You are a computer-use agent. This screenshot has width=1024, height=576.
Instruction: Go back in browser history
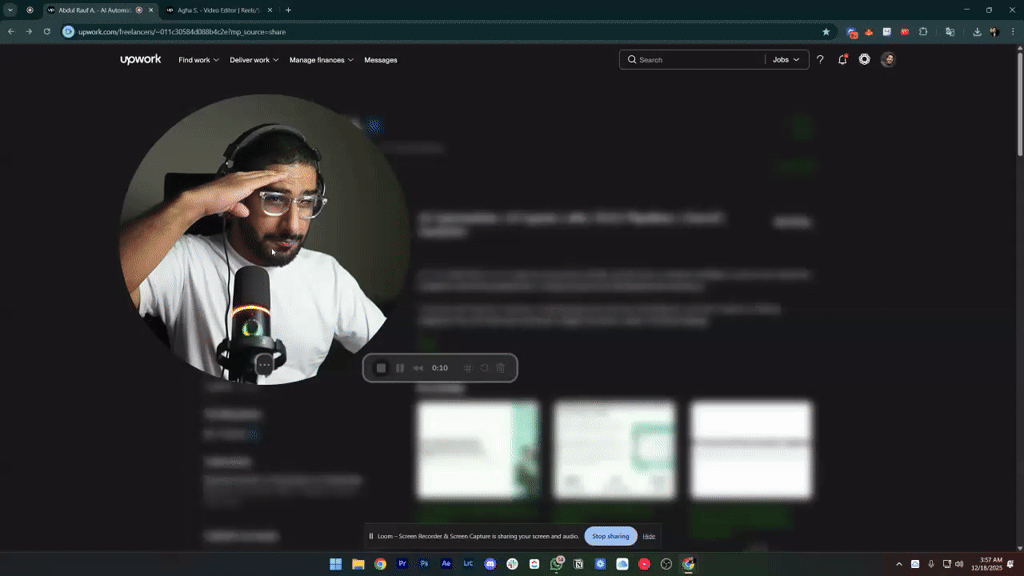pos(11,31)
